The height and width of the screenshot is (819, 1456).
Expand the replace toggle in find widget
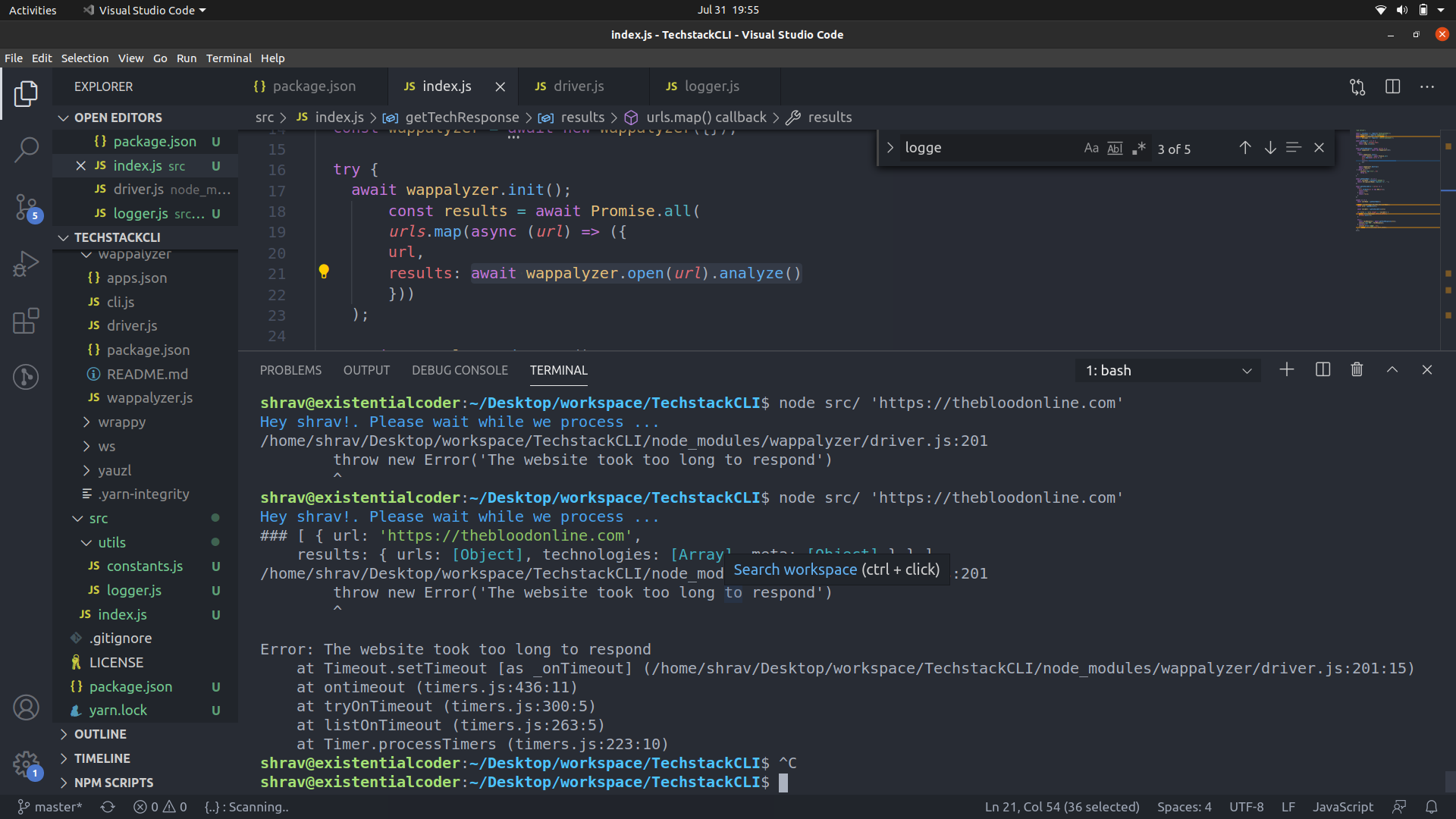click(x=890, y=148)
